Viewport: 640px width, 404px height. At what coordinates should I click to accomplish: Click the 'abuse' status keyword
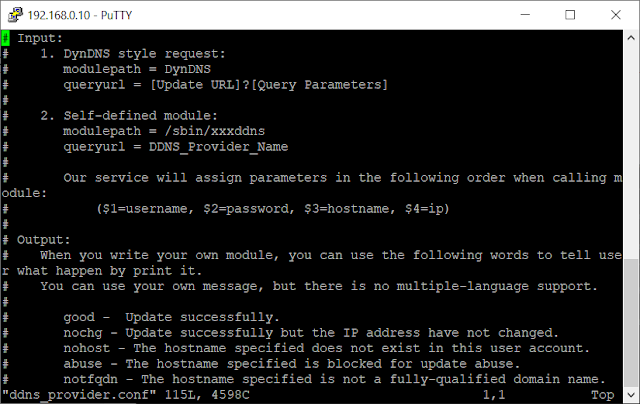(x=83, y=364)
